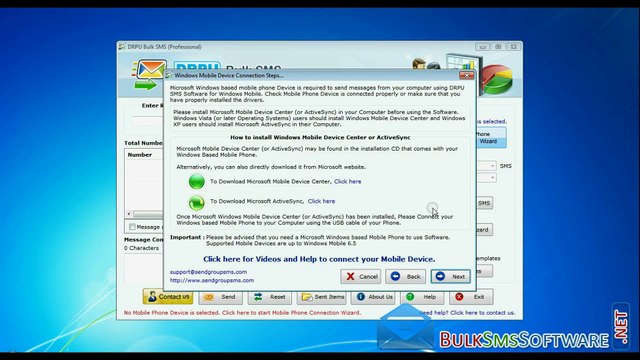640x360 pixels.
Task: Open Sent Items in main window
Action: (322, 297)
